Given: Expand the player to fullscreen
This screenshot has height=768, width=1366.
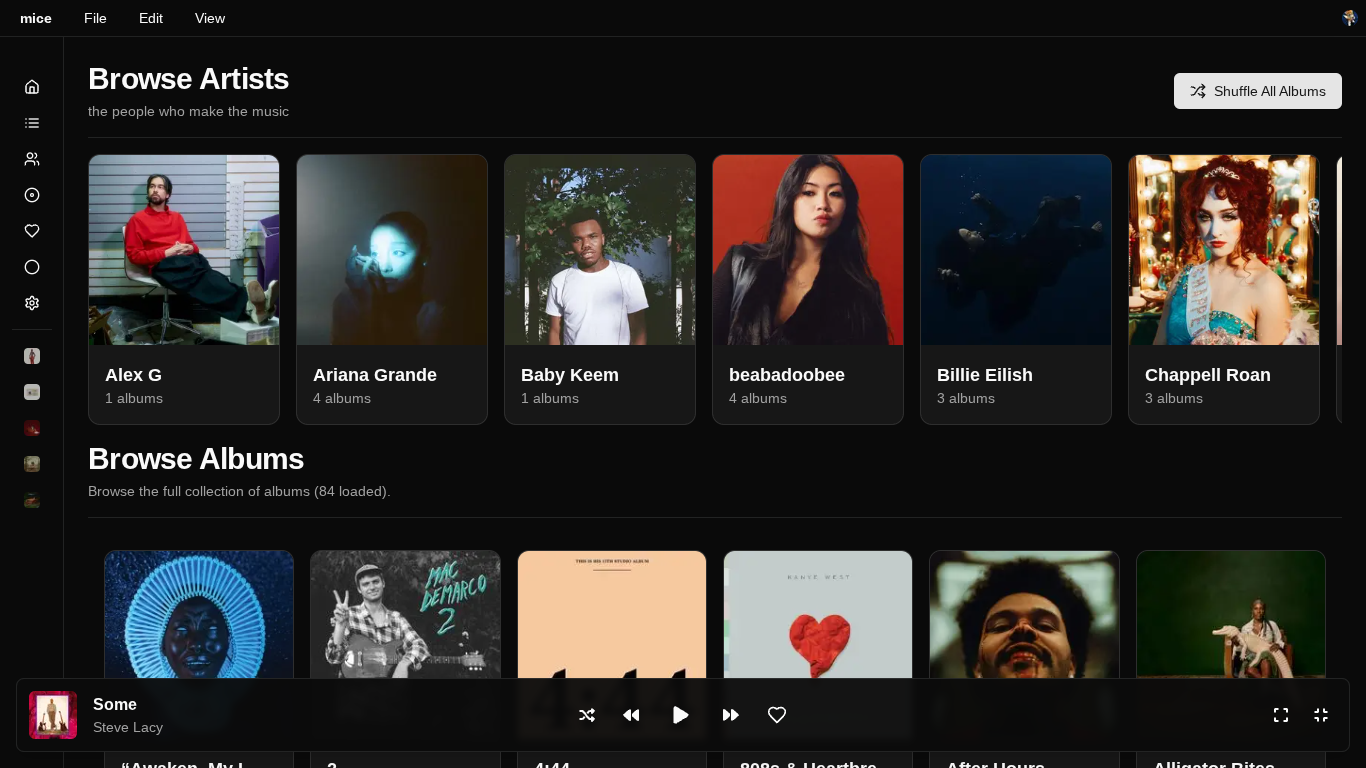Looking at the screenshot, I should (x=1281, y=715).
